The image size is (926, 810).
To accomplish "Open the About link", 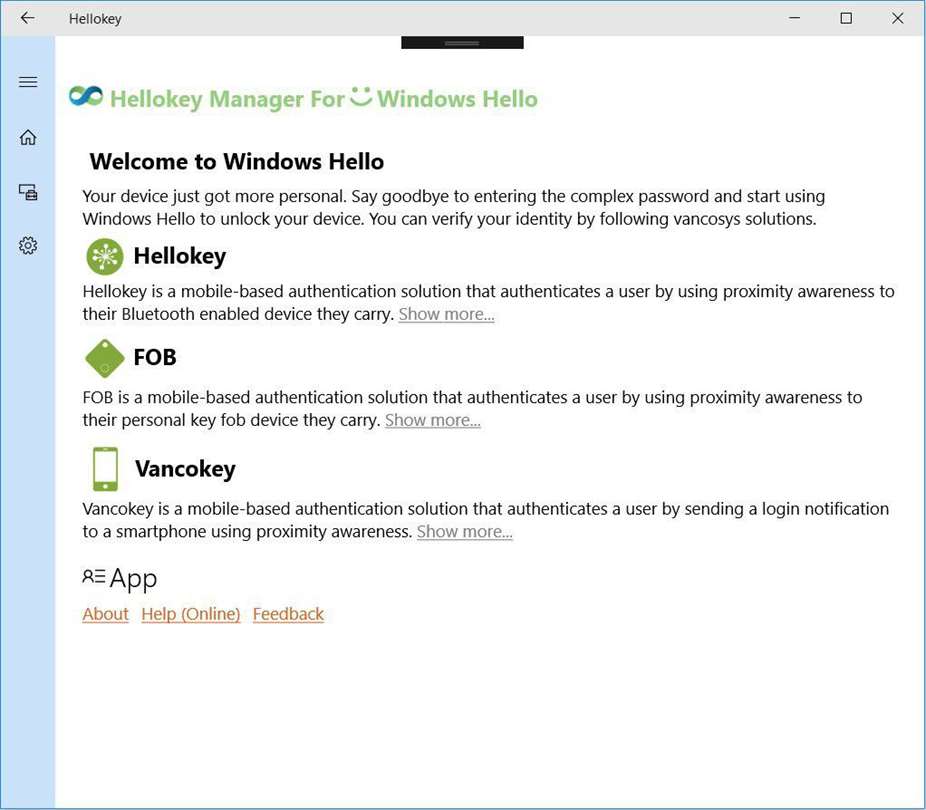I will coord(105,614).
